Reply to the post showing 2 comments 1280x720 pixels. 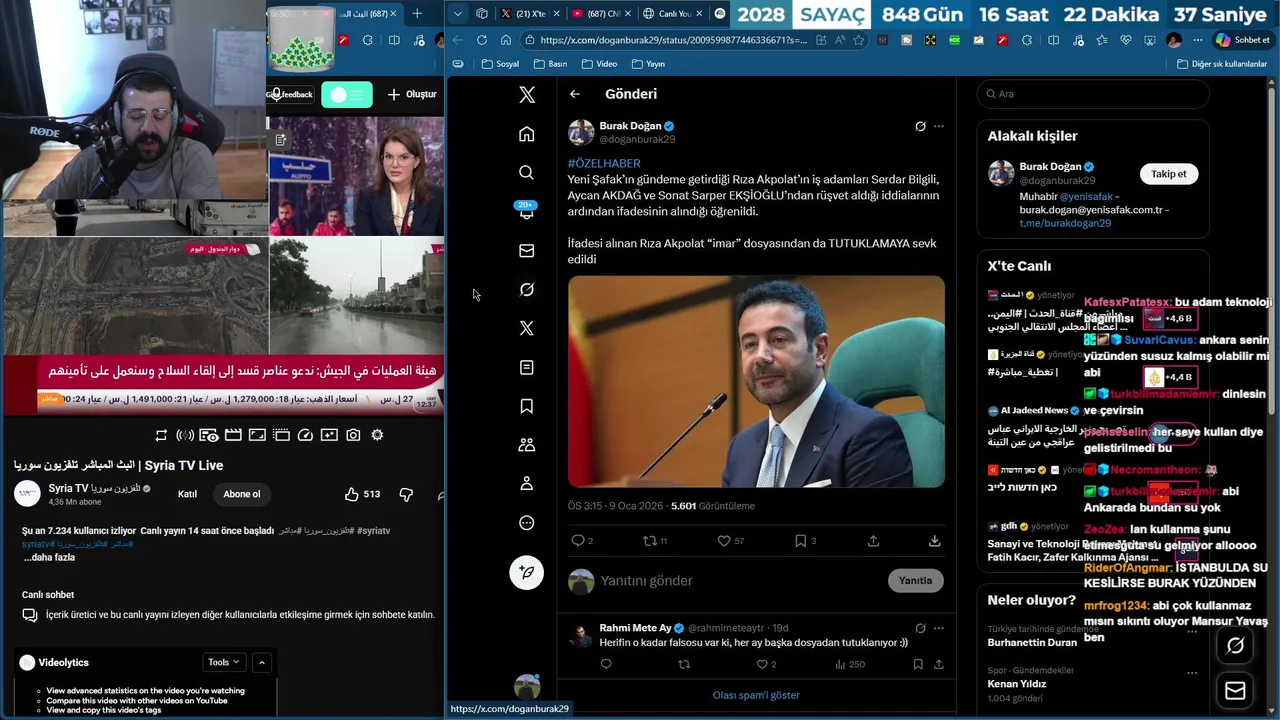582,541
